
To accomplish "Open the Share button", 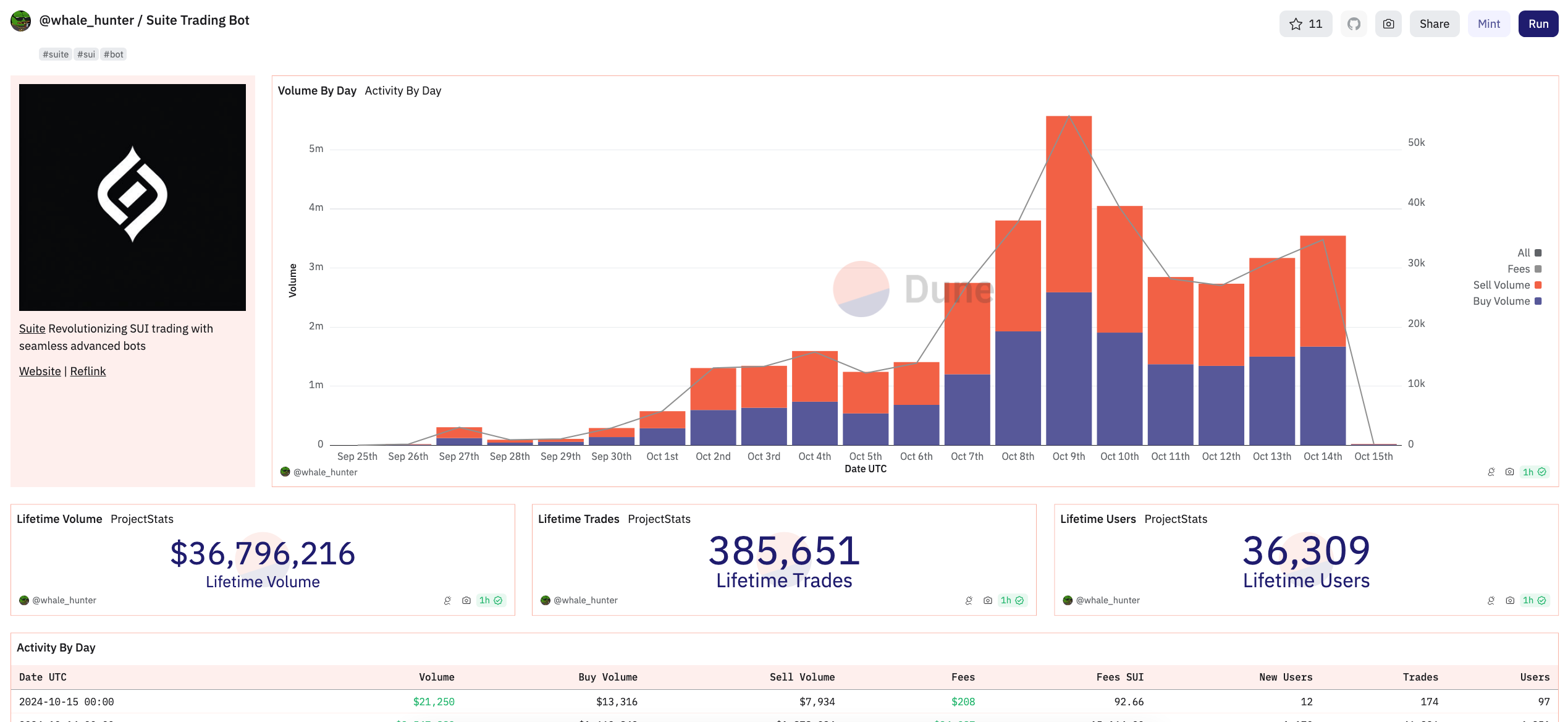I will click(x=1434, y=24).
